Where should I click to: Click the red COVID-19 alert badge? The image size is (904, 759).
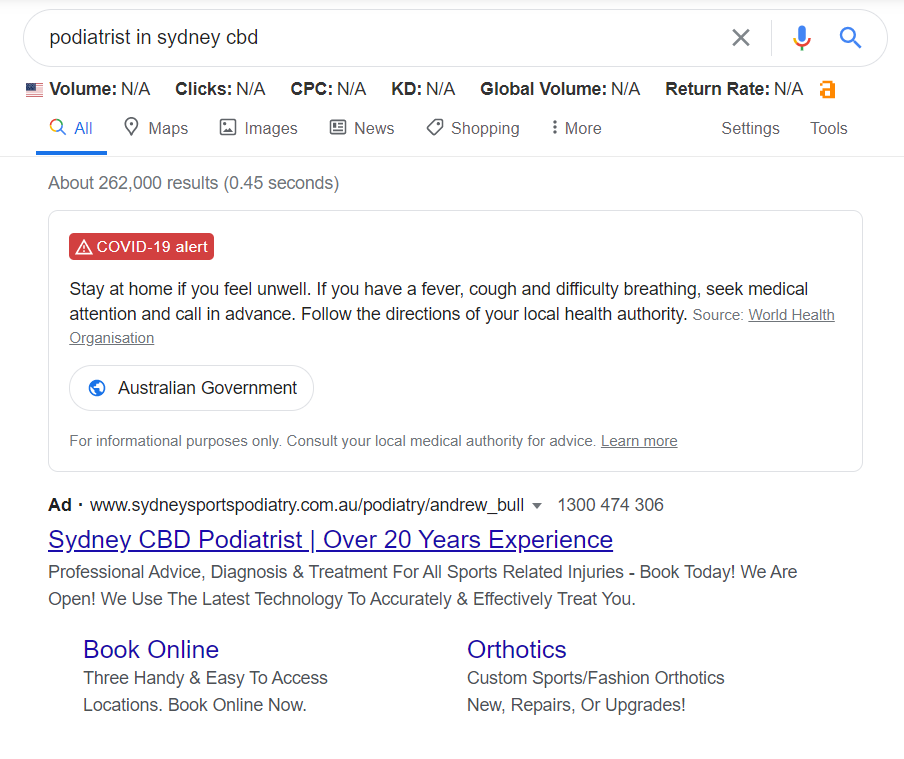(x=141, y=247)
